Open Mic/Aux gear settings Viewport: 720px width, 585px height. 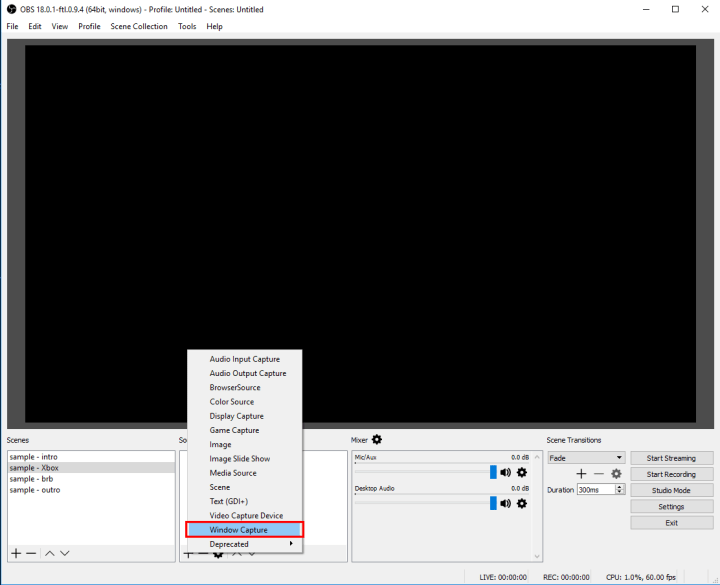click(522, 472)
